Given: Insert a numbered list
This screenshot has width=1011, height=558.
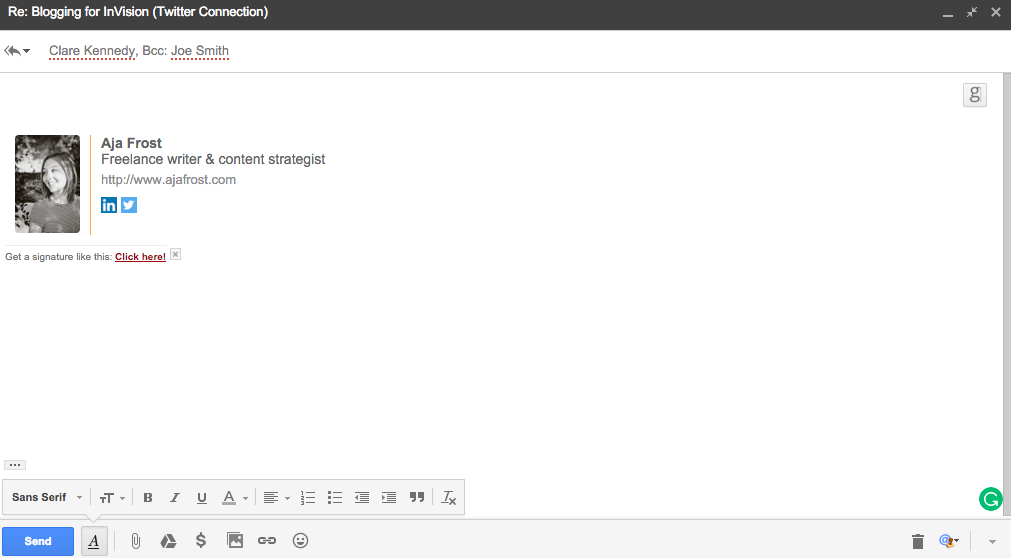Looking at the screenshot, I should point(308,497).
